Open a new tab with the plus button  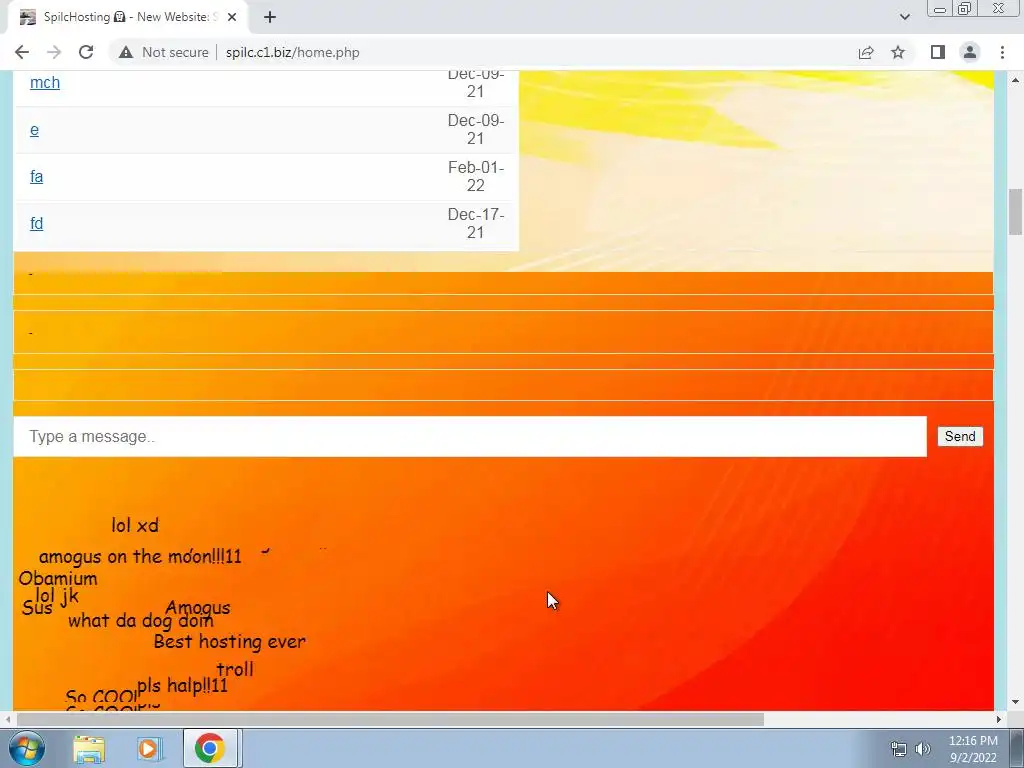click(270, 18)
